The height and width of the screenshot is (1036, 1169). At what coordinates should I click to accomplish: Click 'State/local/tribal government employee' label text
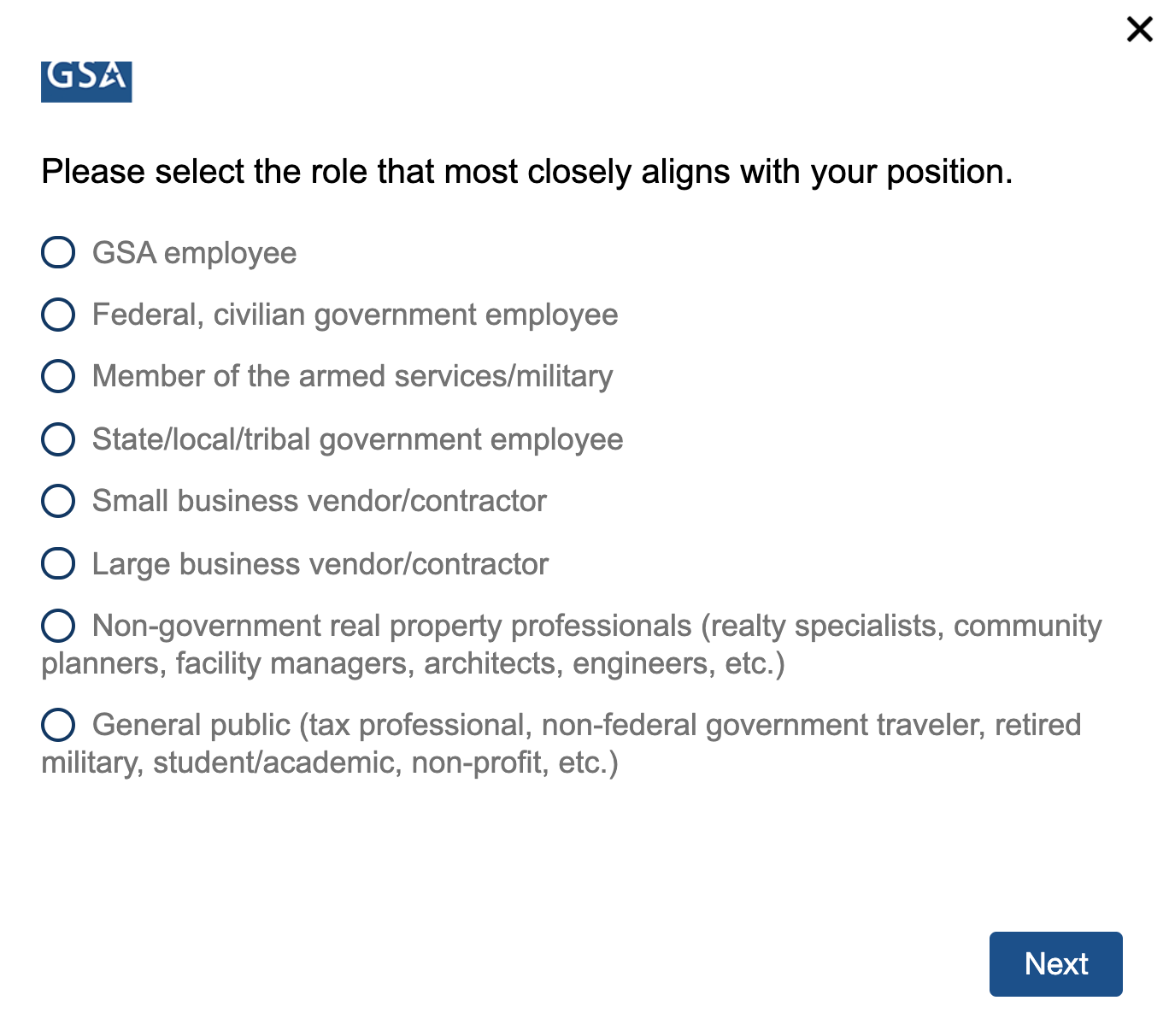[x=357, y=439]
